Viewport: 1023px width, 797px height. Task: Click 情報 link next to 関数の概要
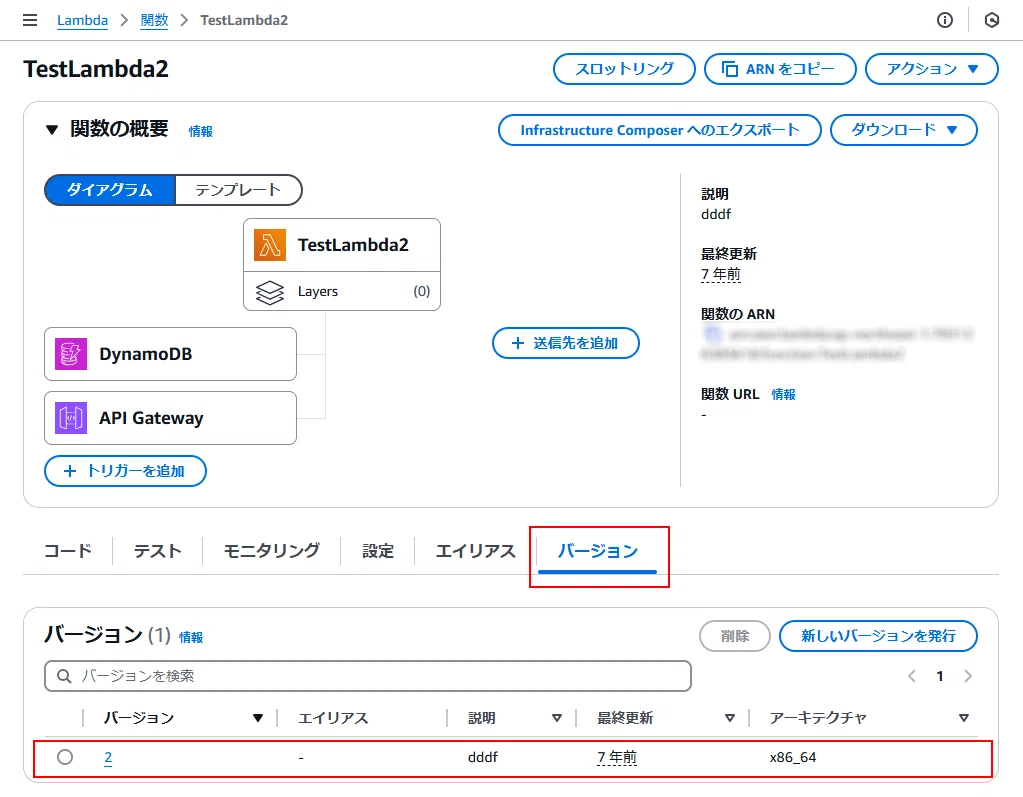click(200, 131)
